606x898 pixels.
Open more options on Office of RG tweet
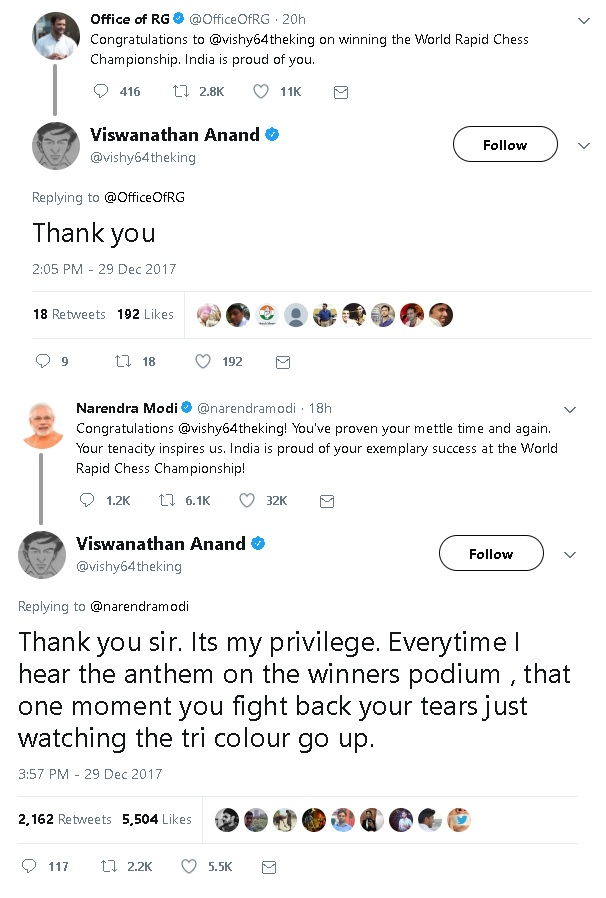(x=584, y=20)
